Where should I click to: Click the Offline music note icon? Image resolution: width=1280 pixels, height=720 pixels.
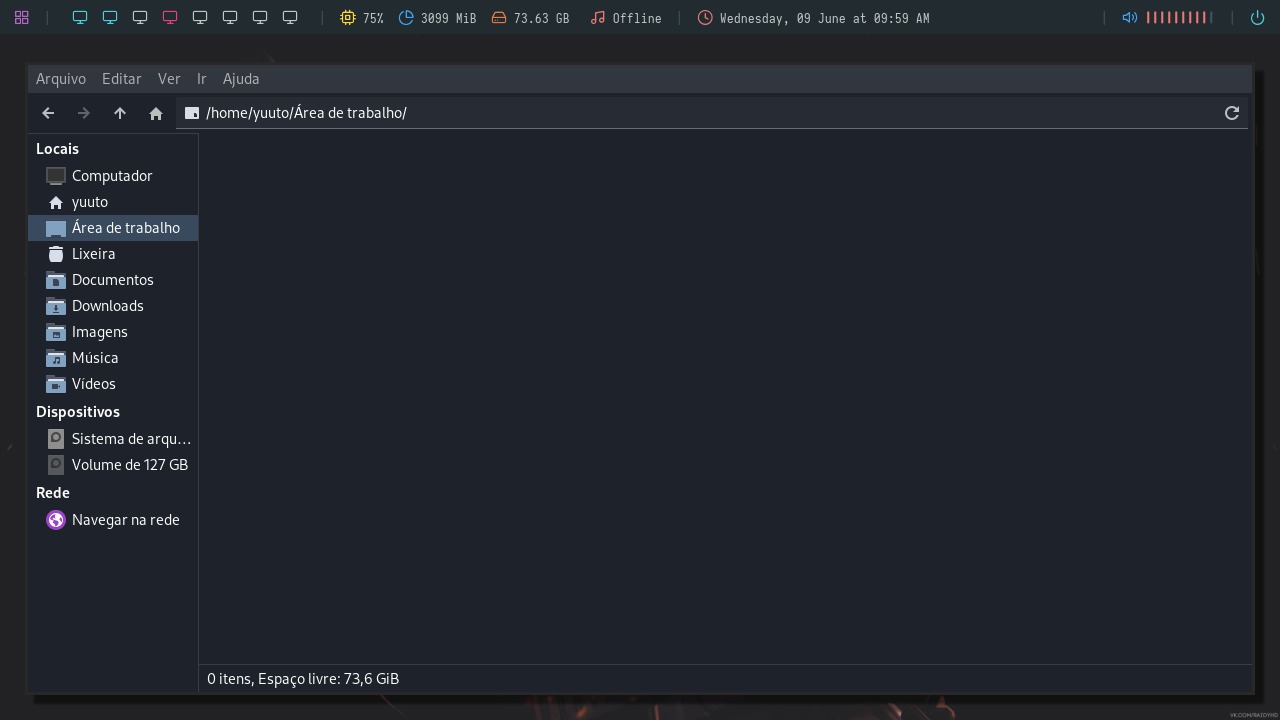(597, 17)
